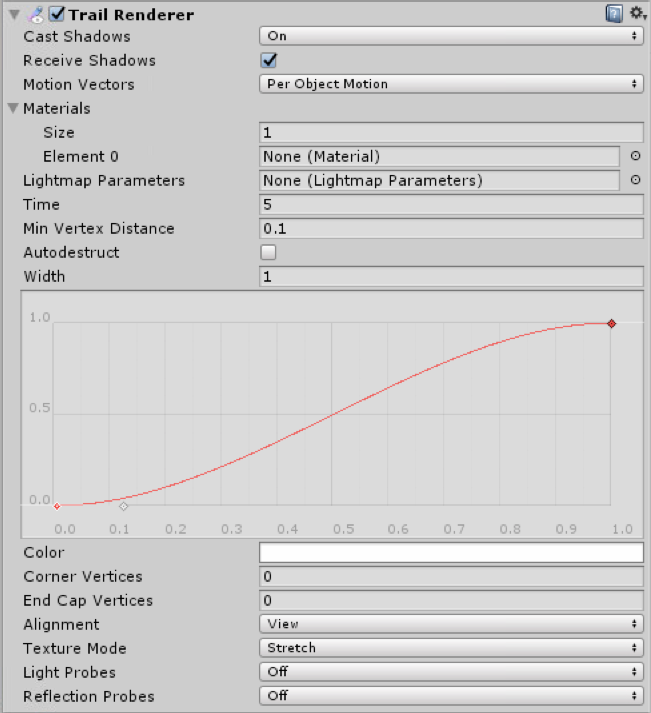Image resolution: width=651 pixels, height=713 pixels.
Task: Open the component settings gear menu
Action: click(637, 13)
